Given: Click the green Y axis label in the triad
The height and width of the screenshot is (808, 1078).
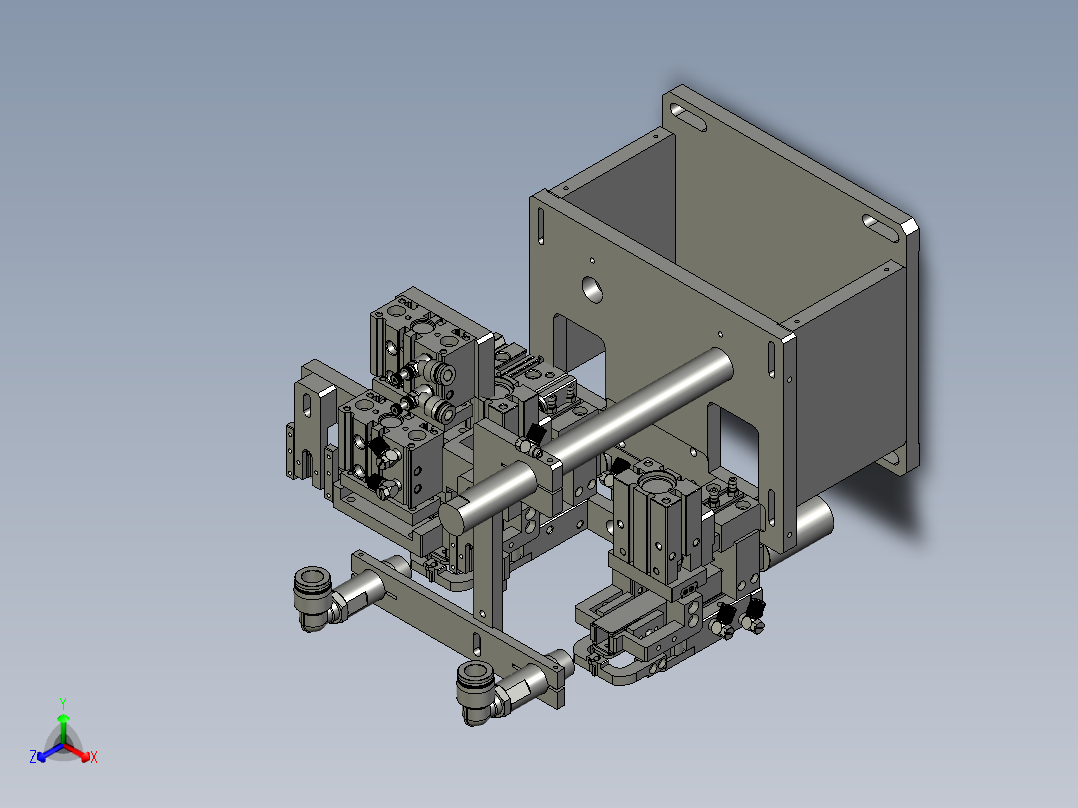Looking at the screenshot, I should [x=64, y=705].
